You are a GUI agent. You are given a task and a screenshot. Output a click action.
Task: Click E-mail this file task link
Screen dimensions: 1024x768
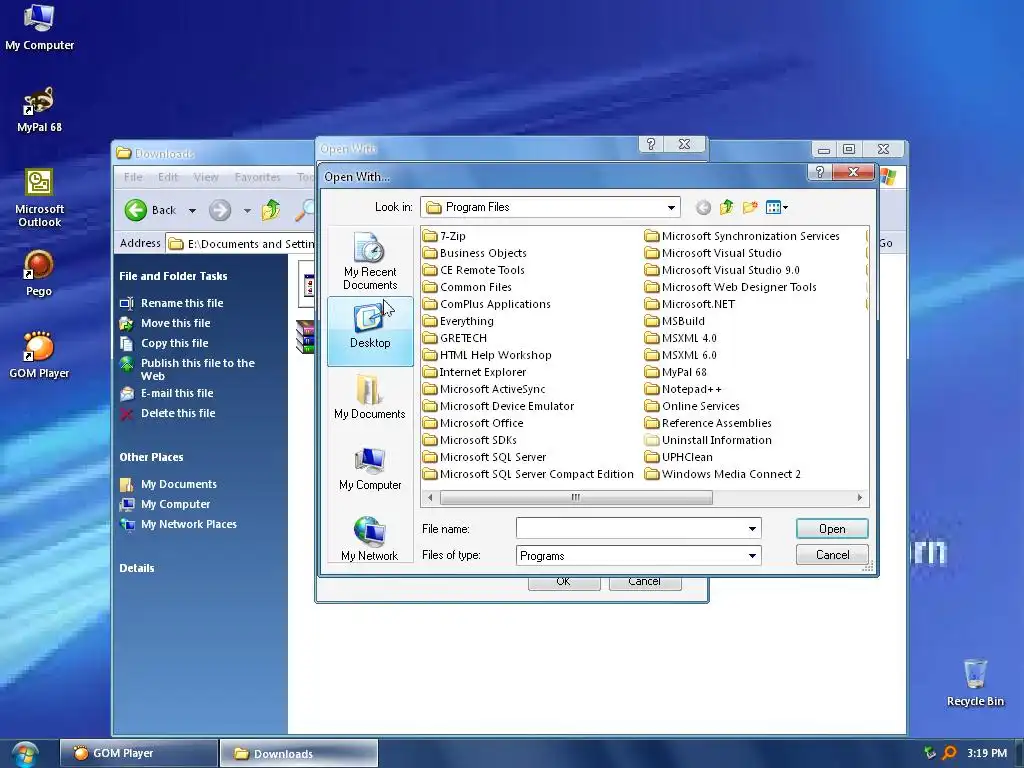[x=177, y=393]
